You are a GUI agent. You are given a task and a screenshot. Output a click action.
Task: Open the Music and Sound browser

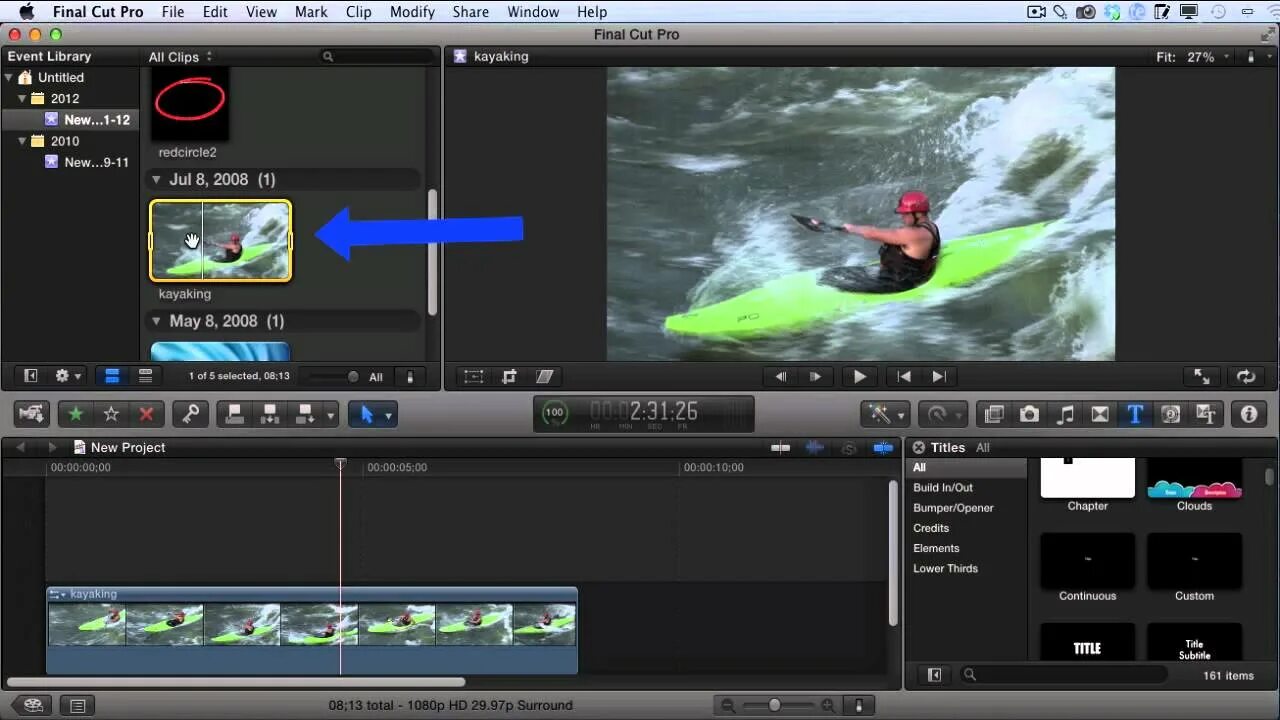tap(1065, 414)
